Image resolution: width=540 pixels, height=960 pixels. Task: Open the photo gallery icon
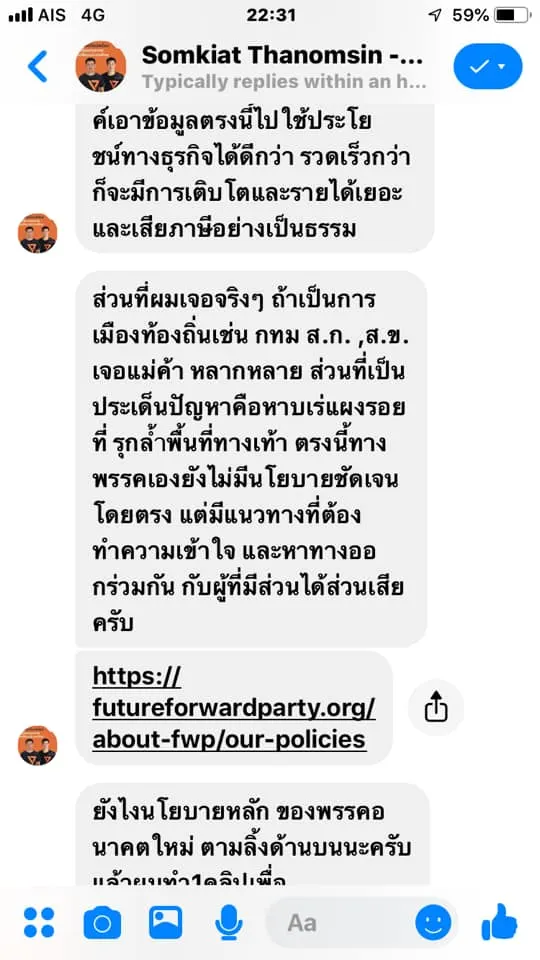coord(165,922)
